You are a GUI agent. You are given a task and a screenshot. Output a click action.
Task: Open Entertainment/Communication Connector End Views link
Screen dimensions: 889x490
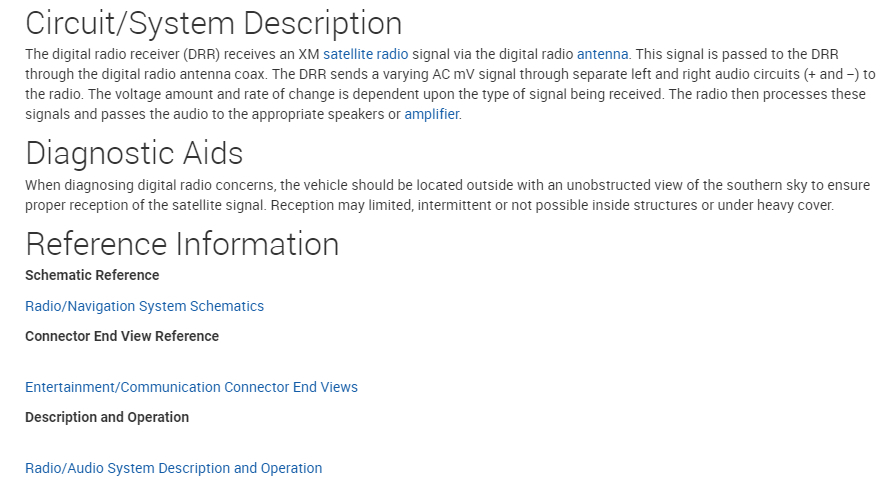191,387
